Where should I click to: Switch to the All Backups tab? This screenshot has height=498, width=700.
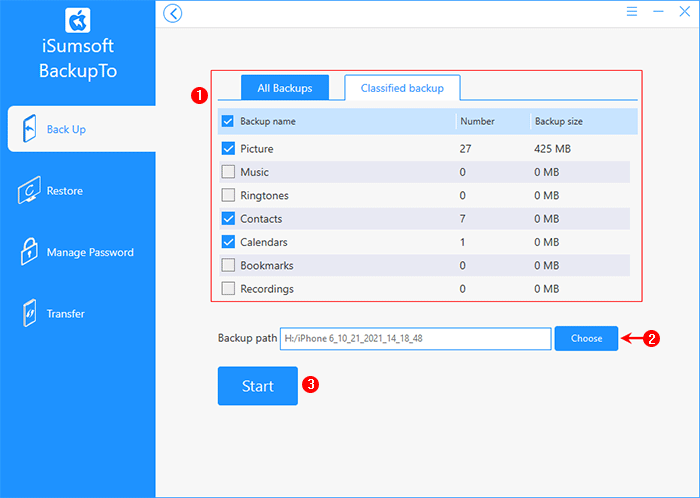[285, 88]
